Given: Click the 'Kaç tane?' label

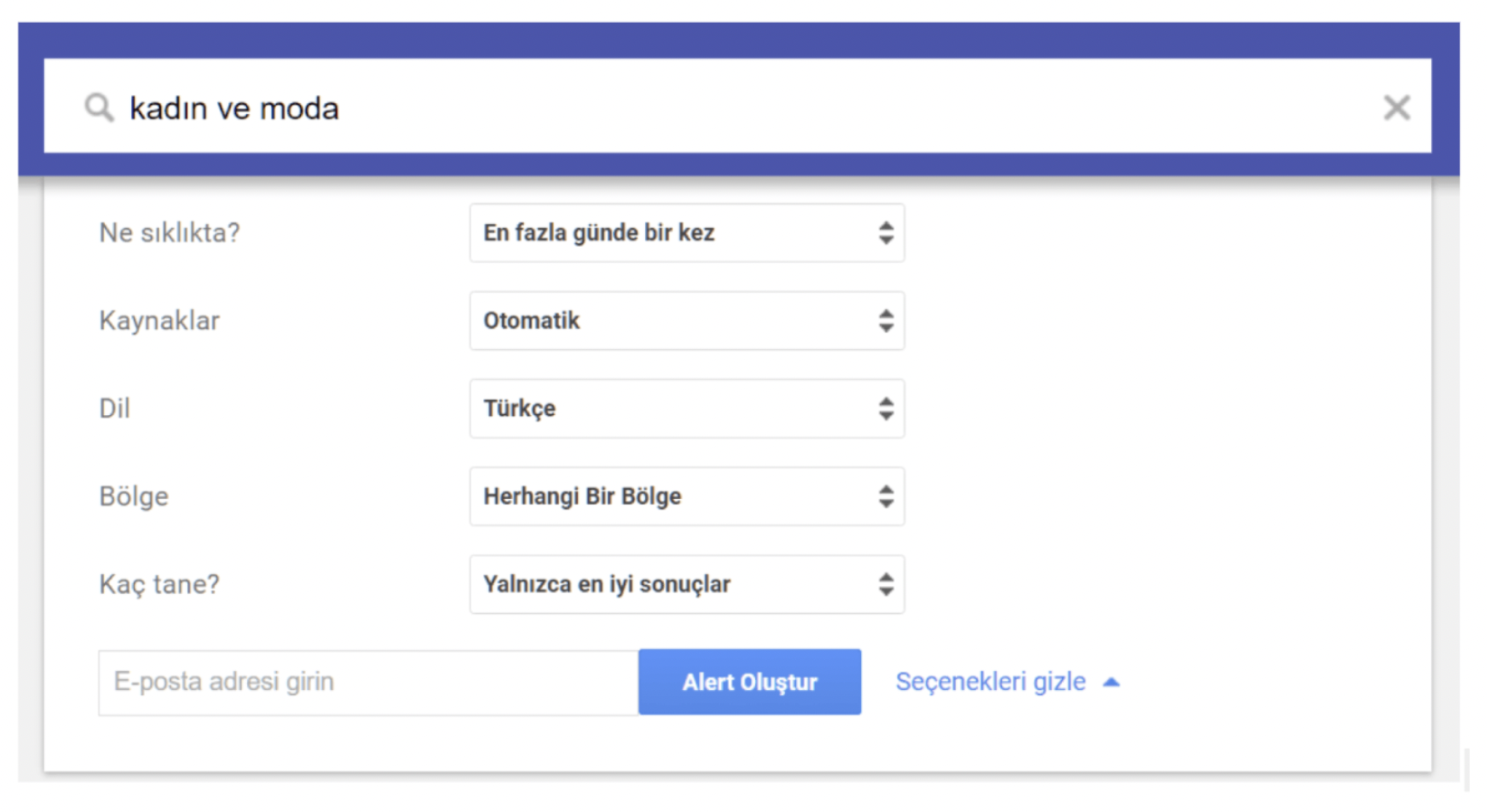Looking at the screenshot, I should coord(159,585).
